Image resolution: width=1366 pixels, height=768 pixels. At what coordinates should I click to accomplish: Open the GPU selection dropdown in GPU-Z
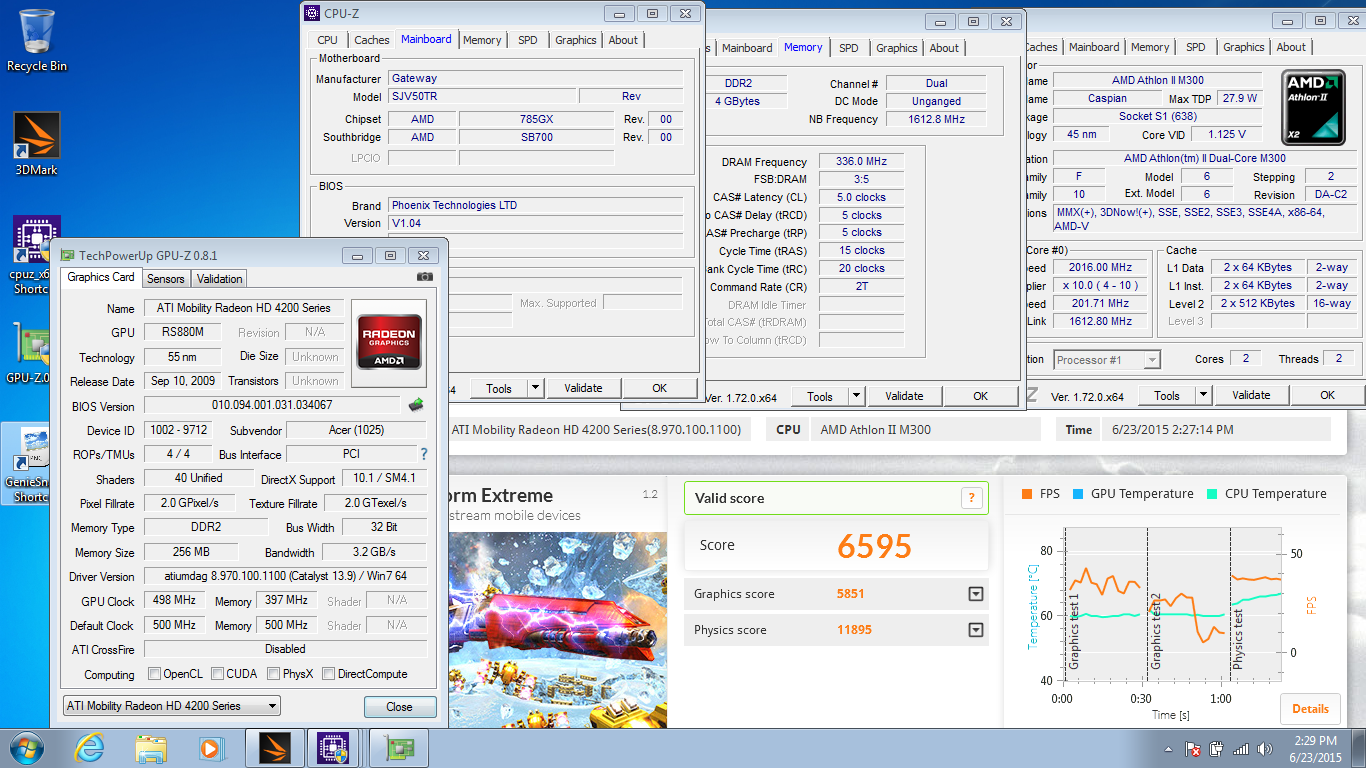click(x=171, y=706)
